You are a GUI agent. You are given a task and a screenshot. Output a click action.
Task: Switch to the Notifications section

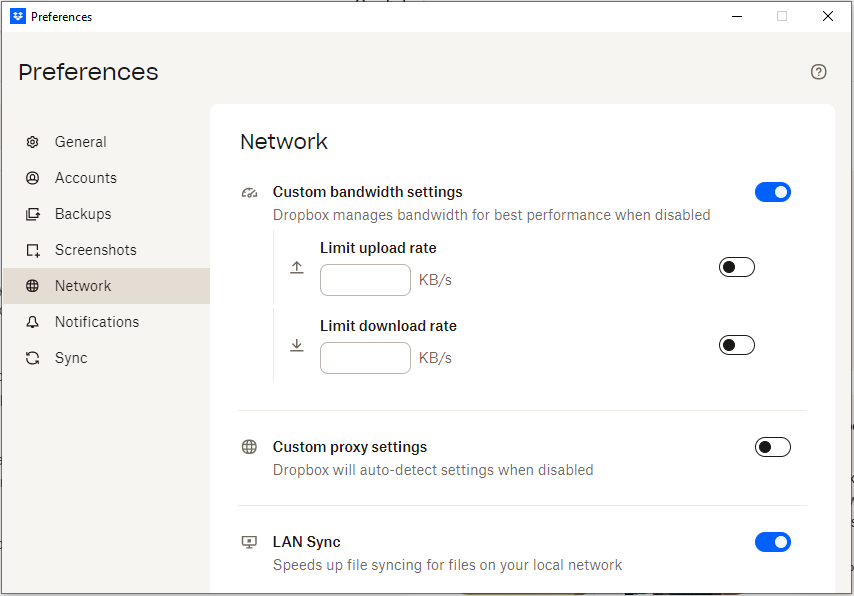(97, 322)
